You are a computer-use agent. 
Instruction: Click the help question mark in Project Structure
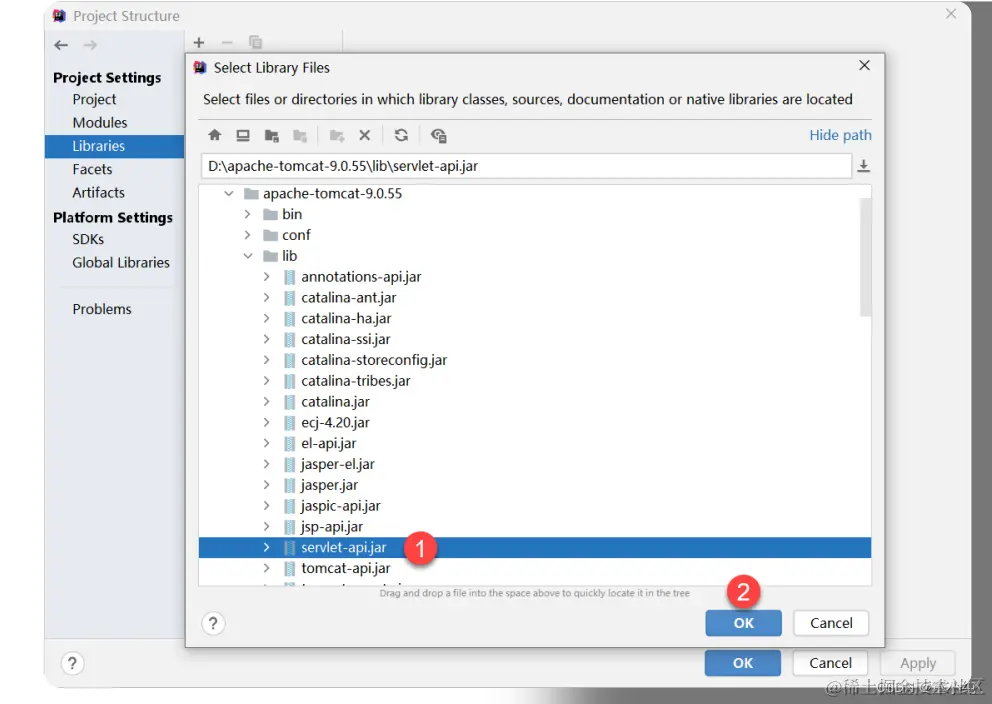[x=72, y=663]
